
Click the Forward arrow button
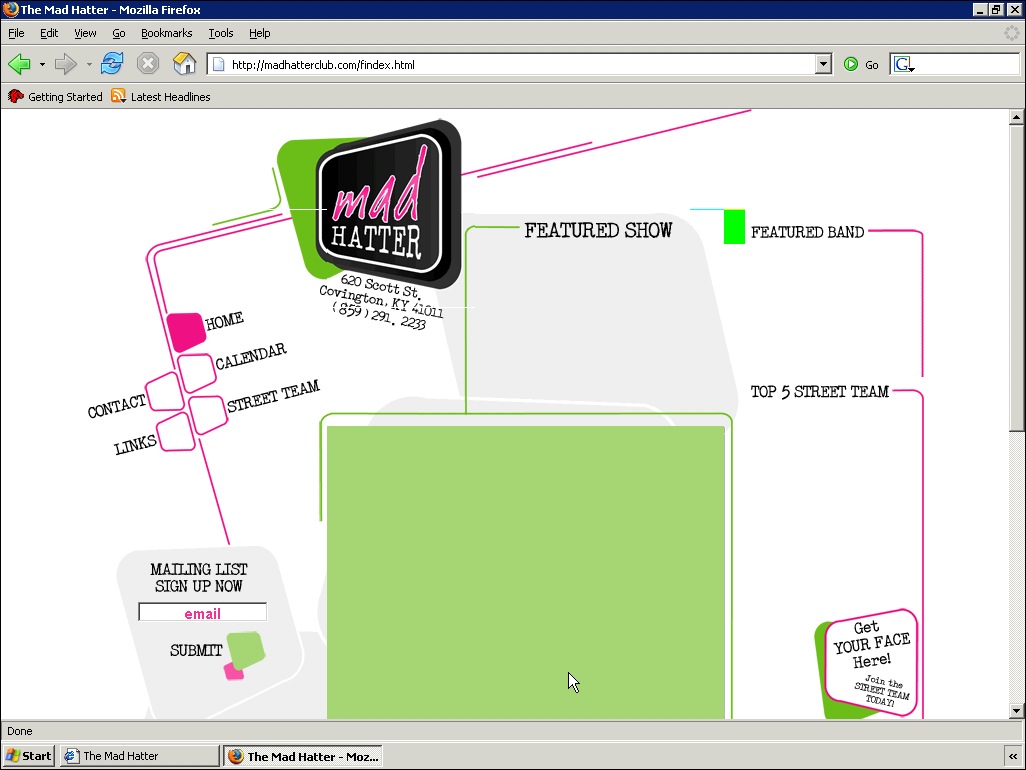point(65,64)
